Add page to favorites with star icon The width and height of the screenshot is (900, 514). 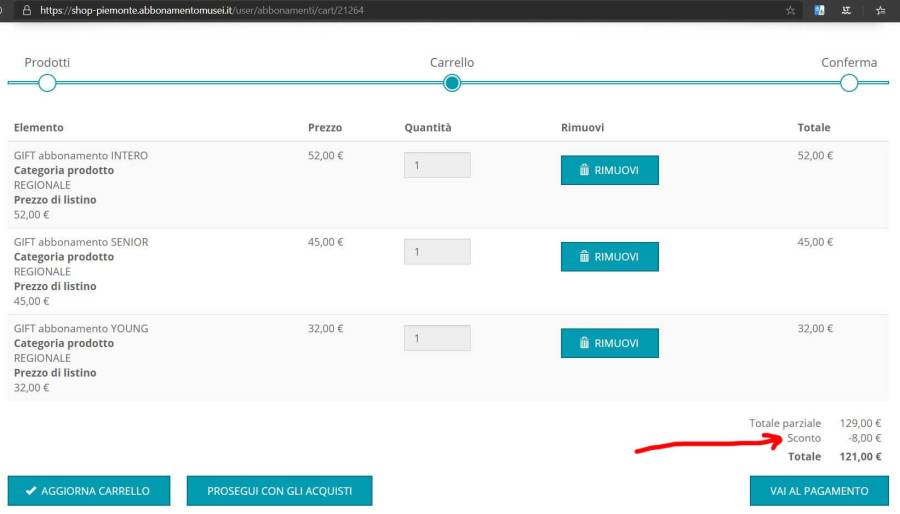coord(791,10)
